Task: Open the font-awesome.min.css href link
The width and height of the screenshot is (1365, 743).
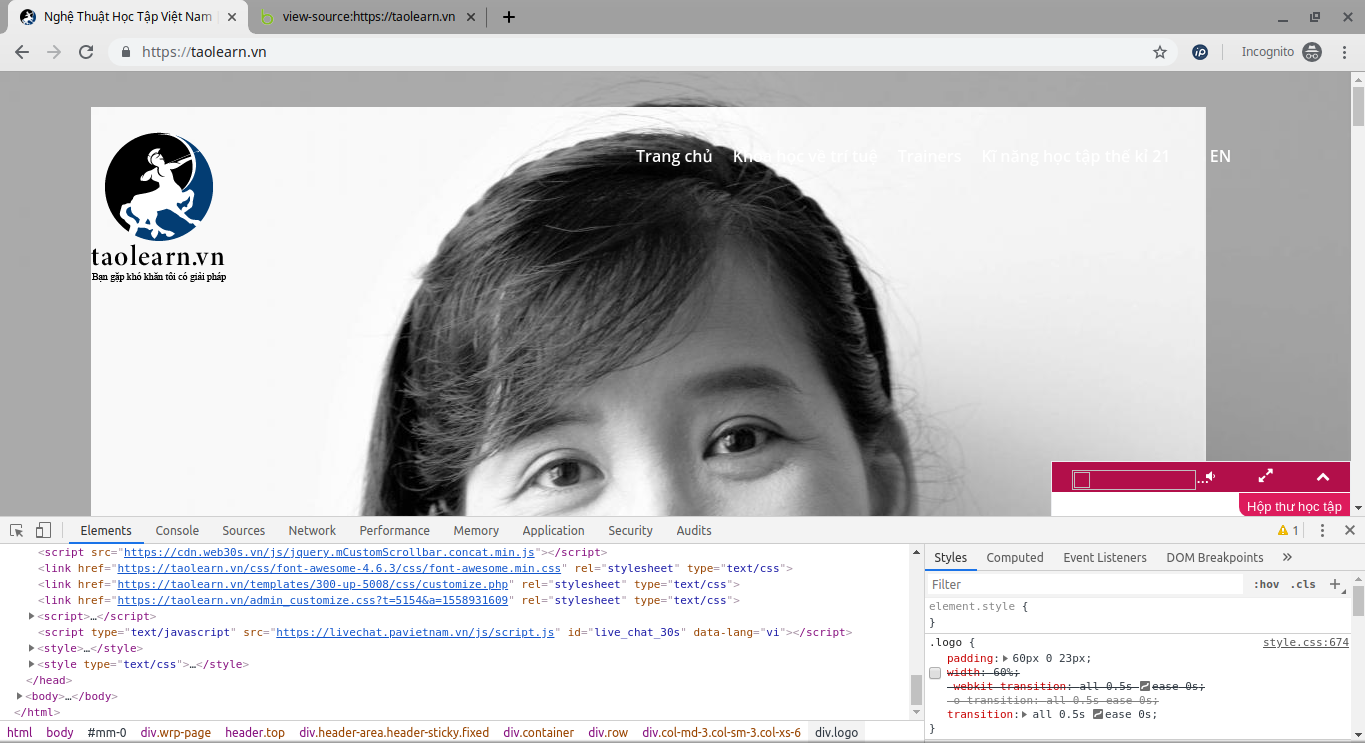Action: coord(339,568)
